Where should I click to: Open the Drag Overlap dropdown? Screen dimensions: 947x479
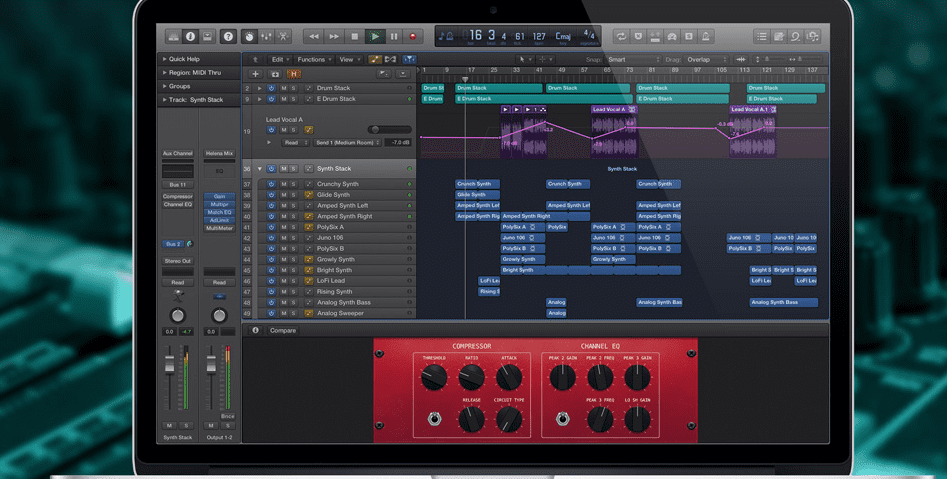click(x=707, y=60)
